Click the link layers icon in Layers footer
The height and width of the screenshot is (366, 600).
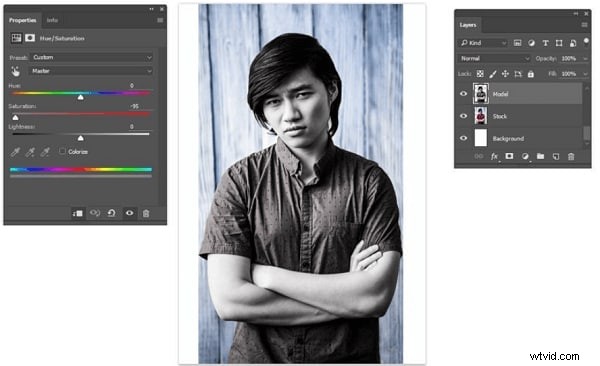pos(478,156)
